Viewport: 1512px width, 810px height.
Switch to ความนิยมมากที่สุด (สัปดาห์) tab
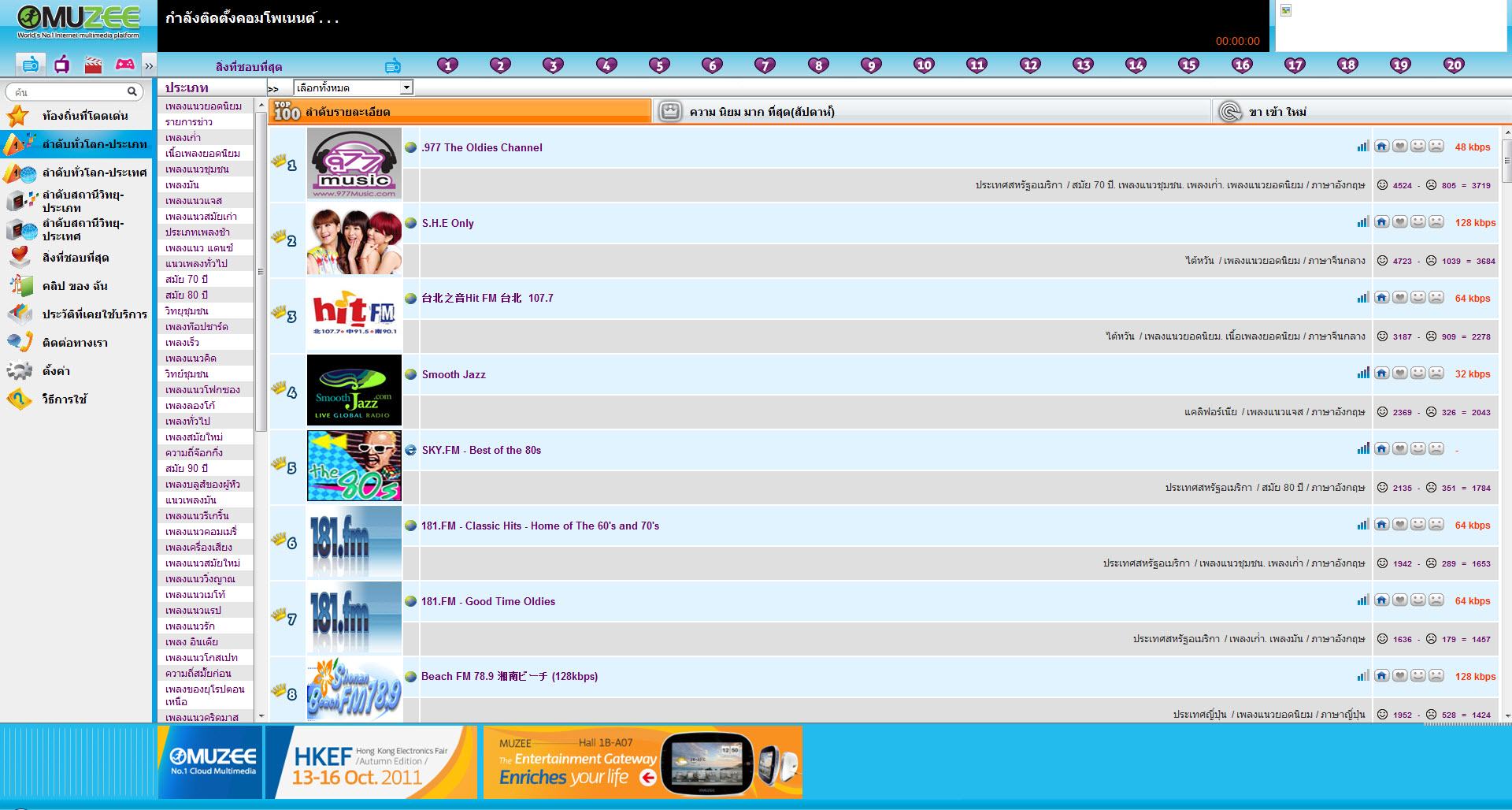click(x=932, y=111)
